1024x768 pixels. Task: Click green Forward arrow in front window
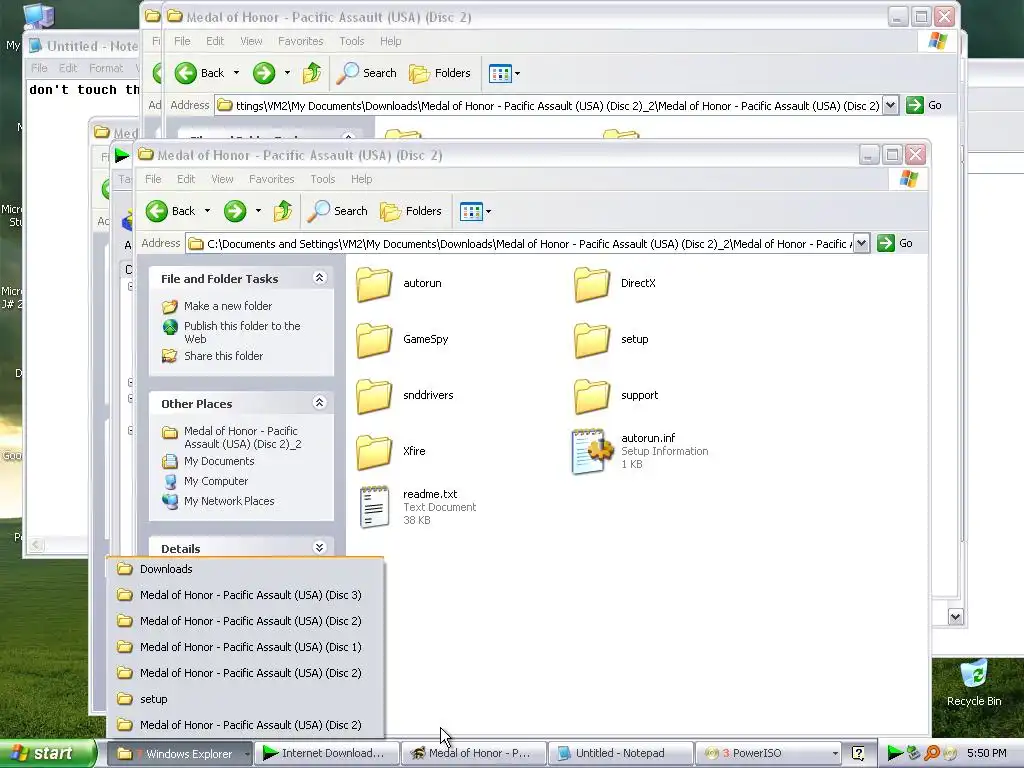(x=234, y=211)
